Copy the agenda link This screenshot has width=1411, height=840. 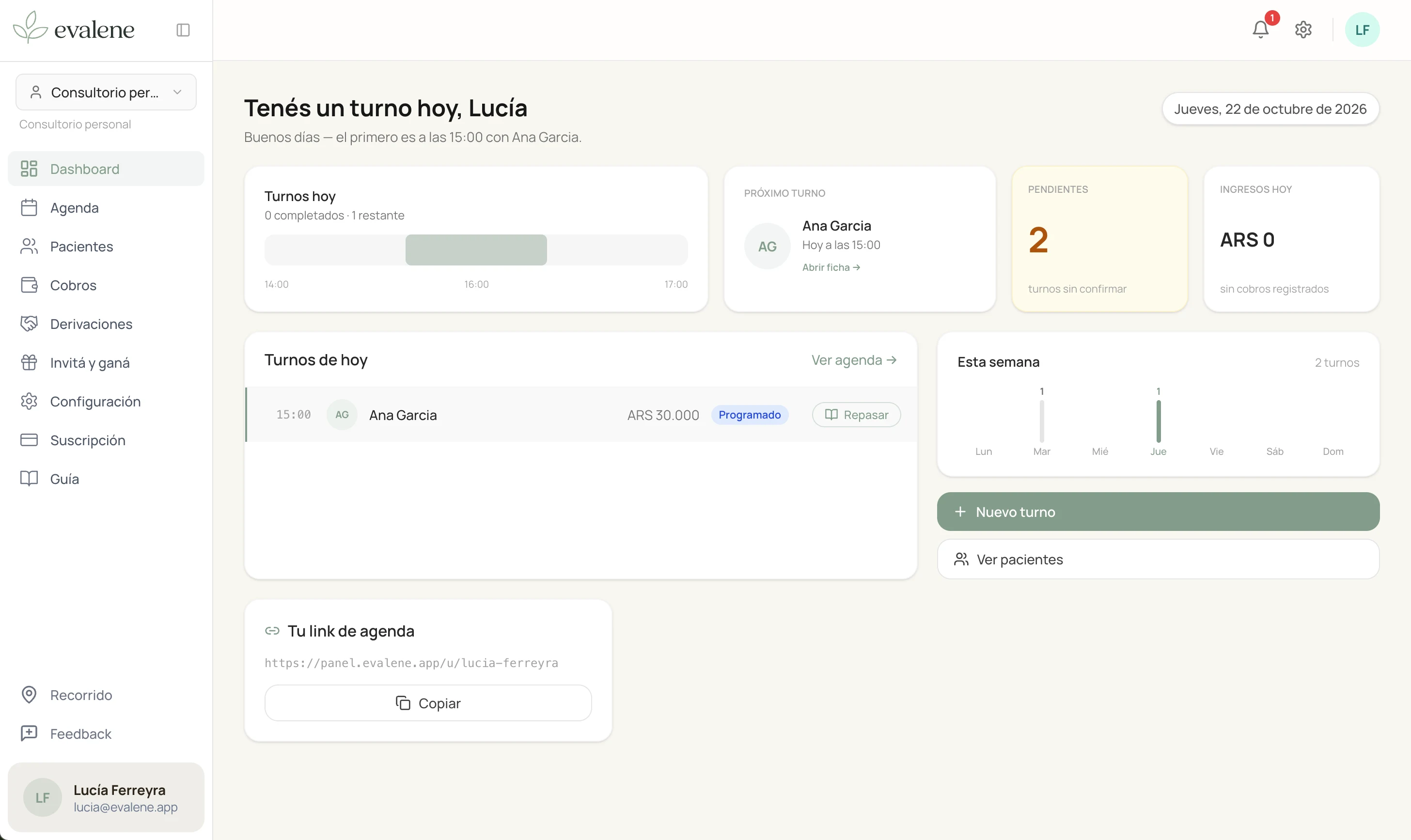pyautogui.click(x=428, y=703)
